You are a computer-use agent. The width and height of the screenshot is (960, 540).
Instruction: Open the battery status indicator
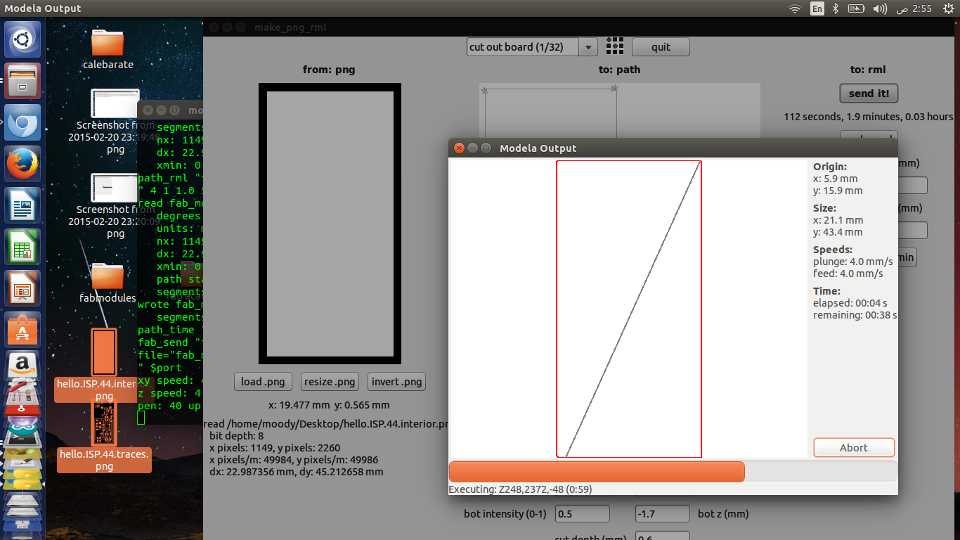click(x=856, y=9)
